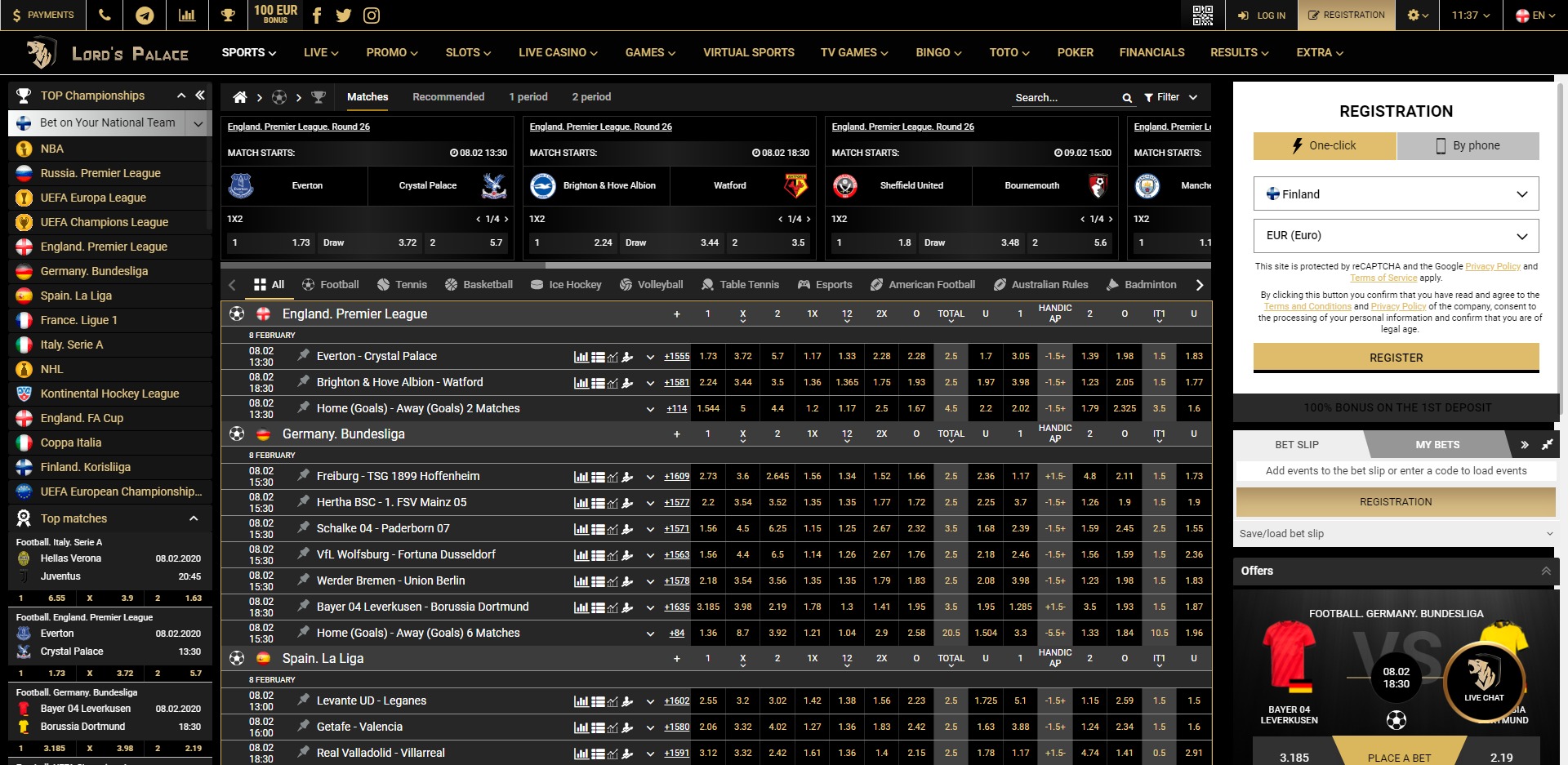This screenshot has height=765, width=1568.
Task: Click the QR code icon
Action: click(1202, 16)
